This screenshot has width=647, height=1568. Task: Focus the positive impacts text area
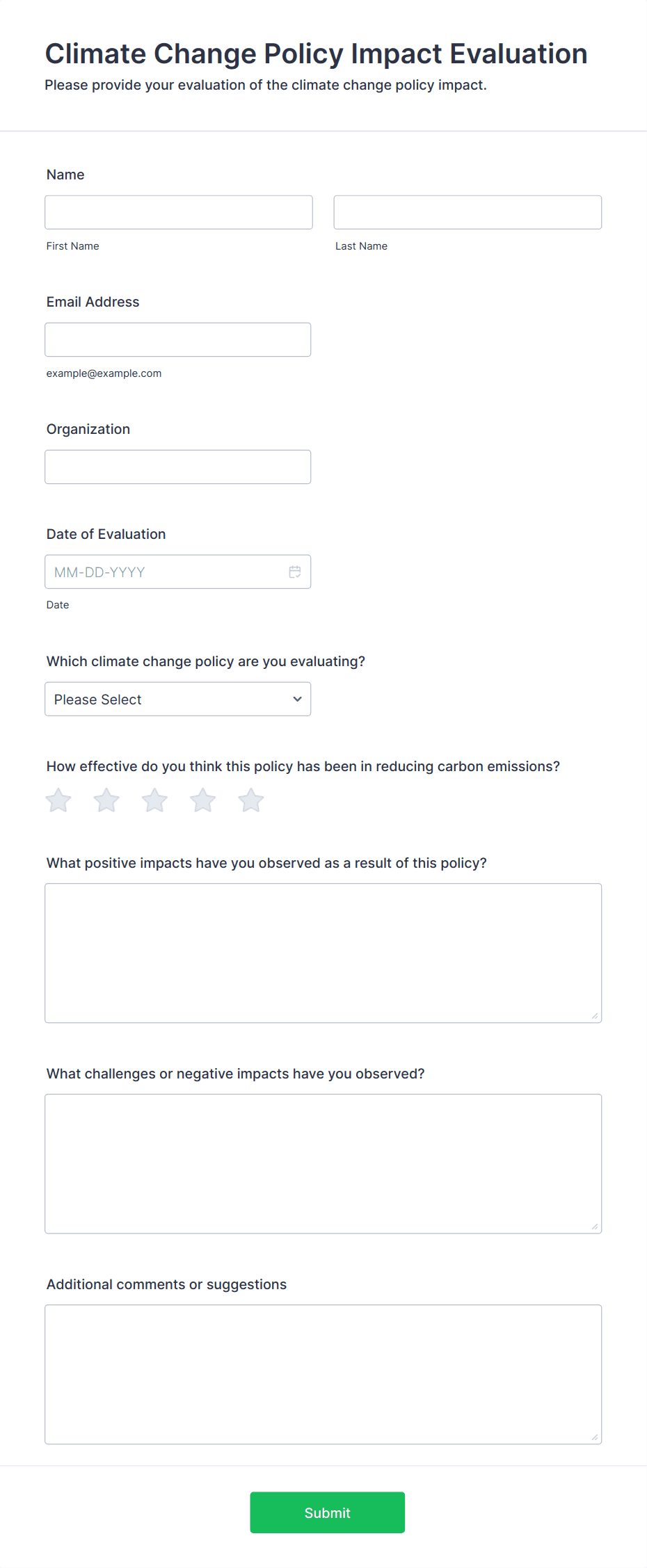(323, 953)
